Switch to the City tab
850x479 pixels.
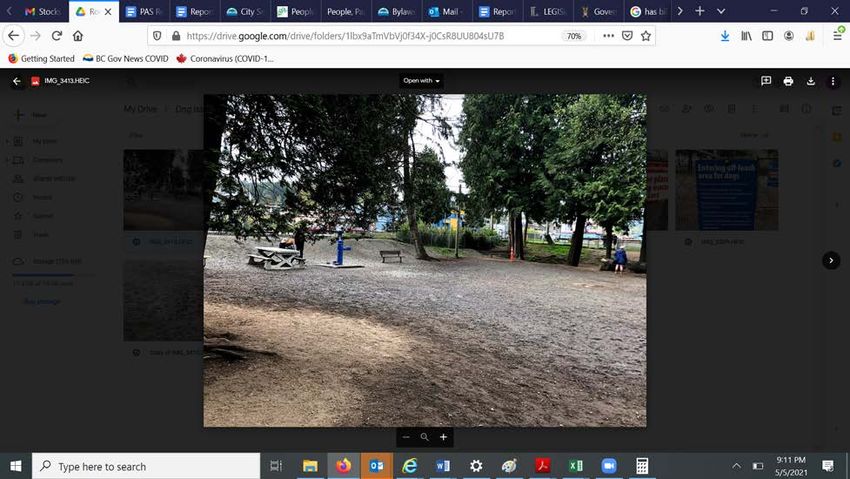click(245, 11)
